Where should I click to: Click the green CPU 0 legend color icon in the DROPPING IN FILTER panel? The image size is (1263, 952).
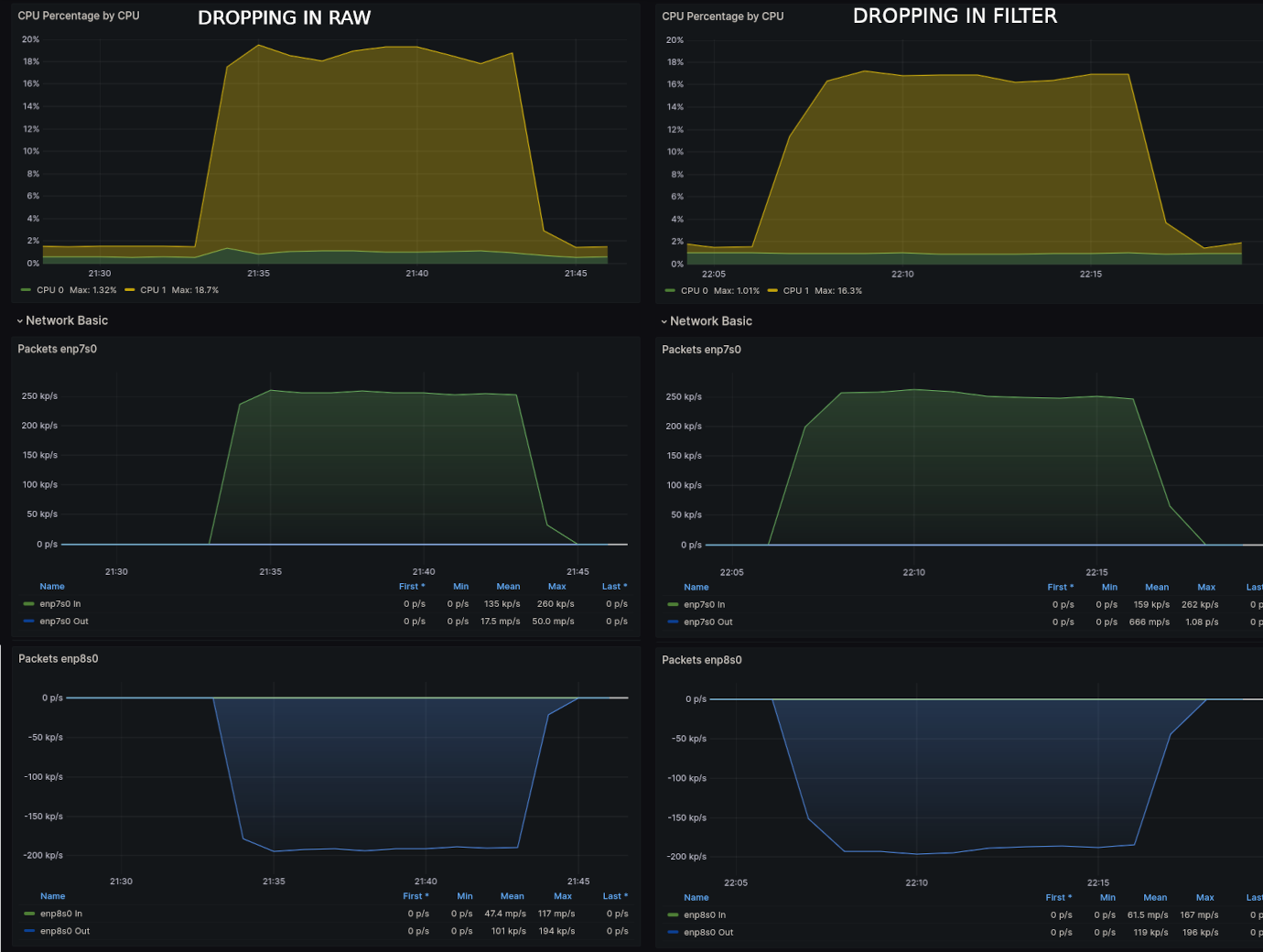(671, 291)
